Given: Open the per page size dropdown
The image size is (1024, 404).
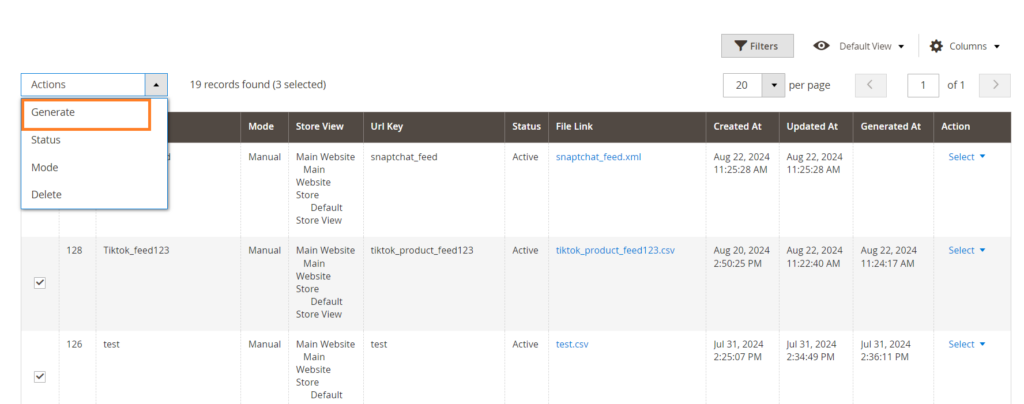Looking at the screenshot, I should [x=773, y=85].
